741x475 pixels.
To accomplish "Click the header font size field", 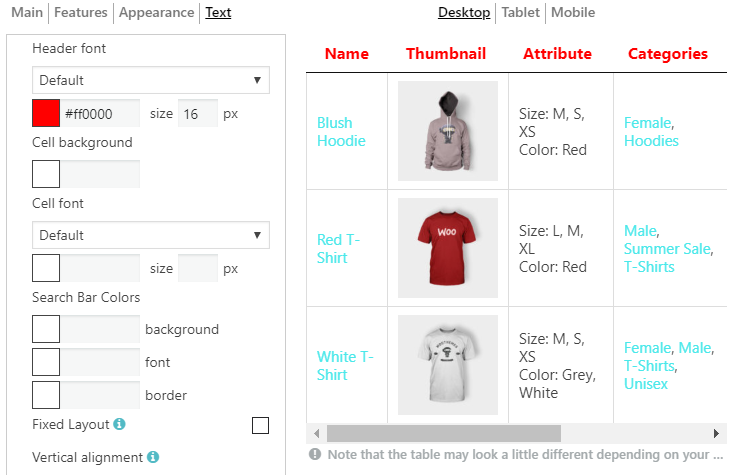I will (x=198, y=113).
